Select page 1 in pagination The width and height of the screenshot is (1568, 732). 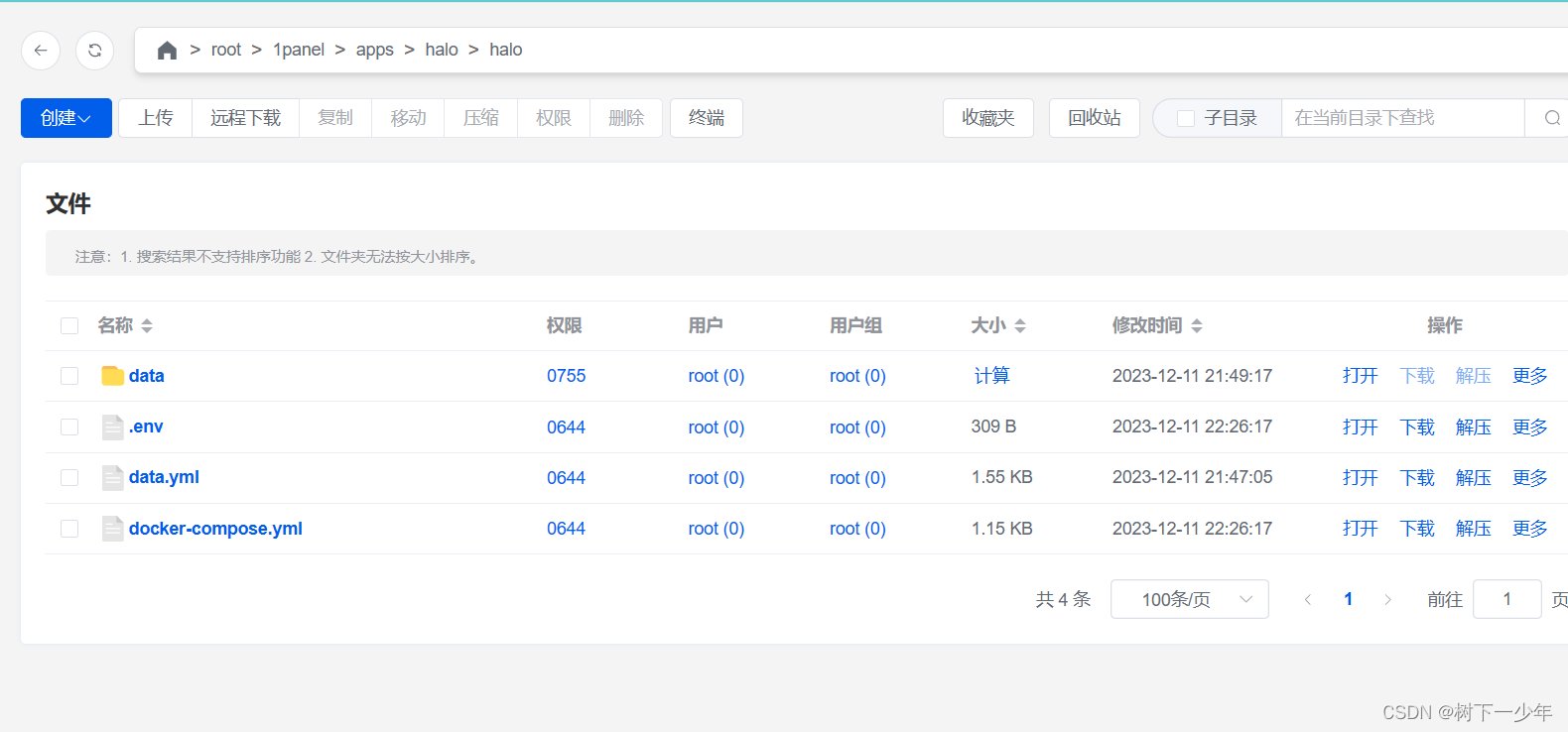pos(1348,599)
